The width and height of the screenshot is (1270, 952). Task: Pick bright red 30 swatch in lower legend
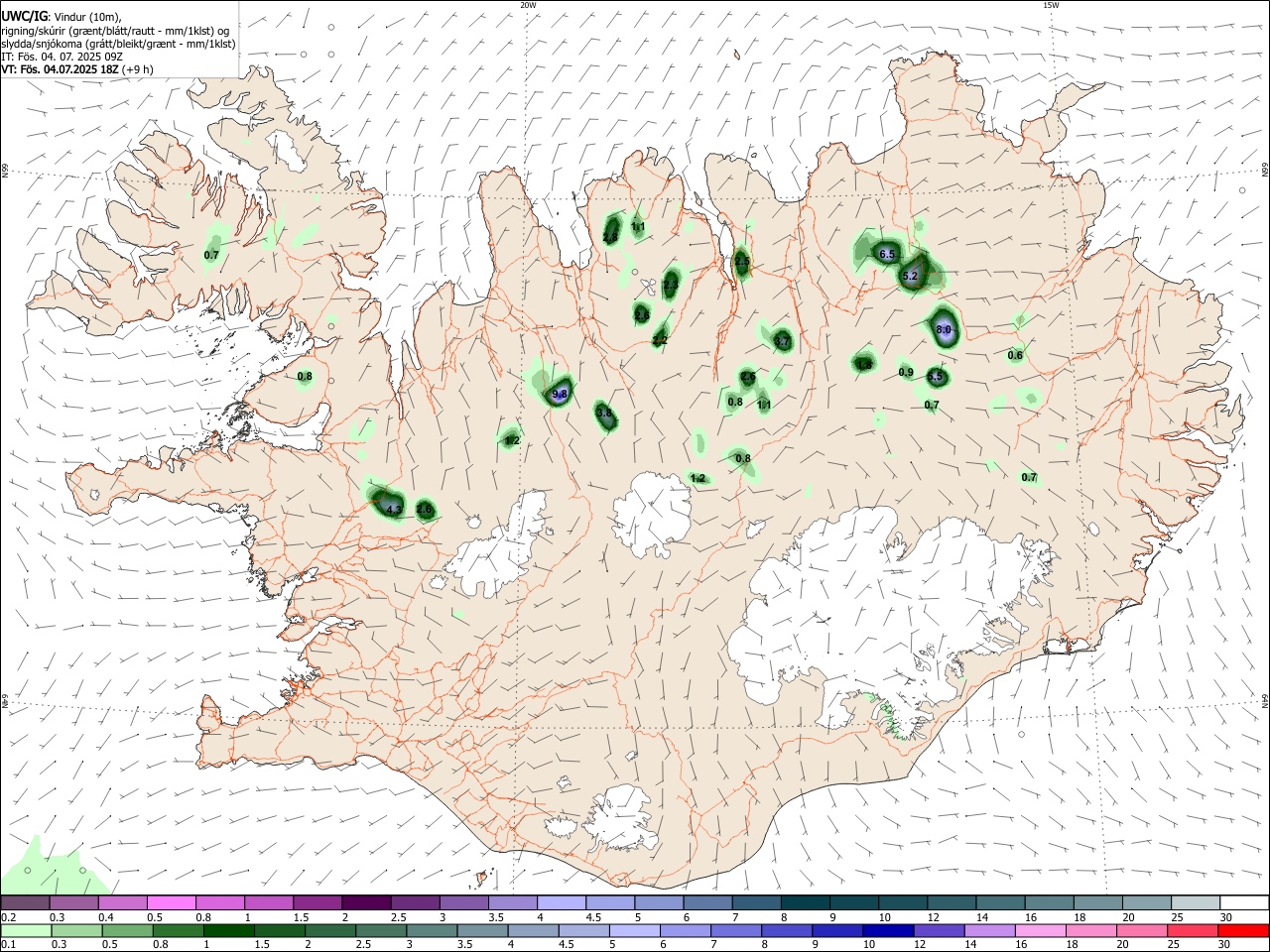coord(1243,930)
